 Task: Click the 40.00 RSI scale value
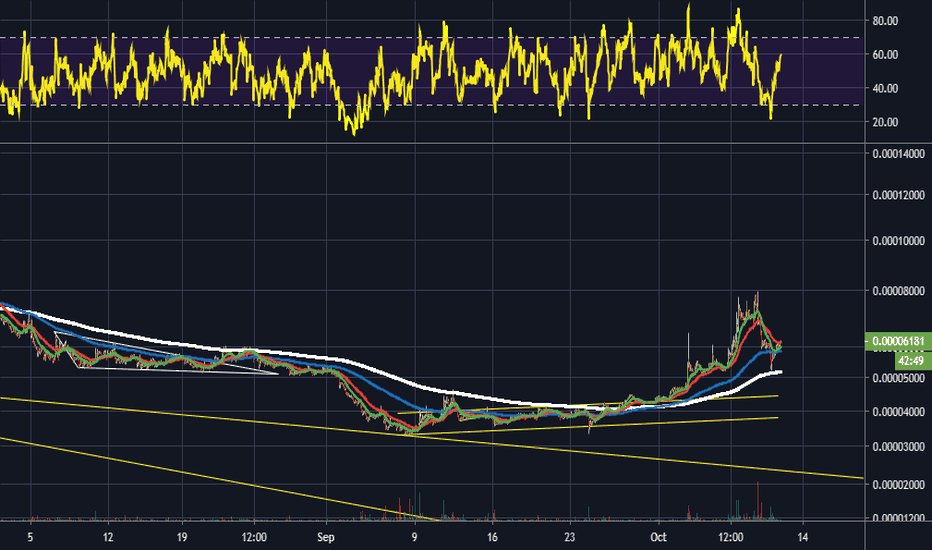885,89
